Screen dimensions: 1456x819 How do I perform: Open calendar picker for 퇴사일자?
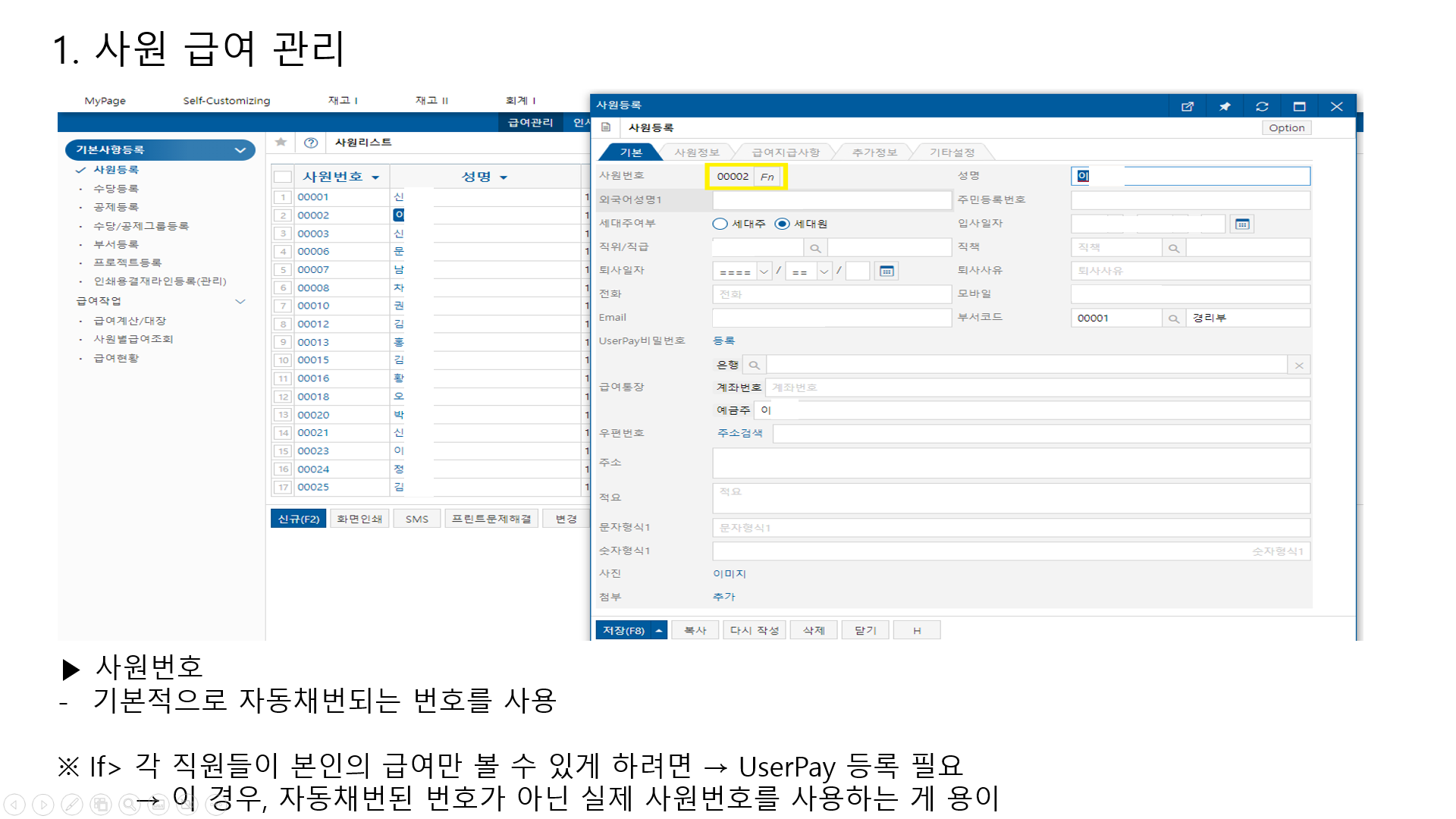point(886,271)
